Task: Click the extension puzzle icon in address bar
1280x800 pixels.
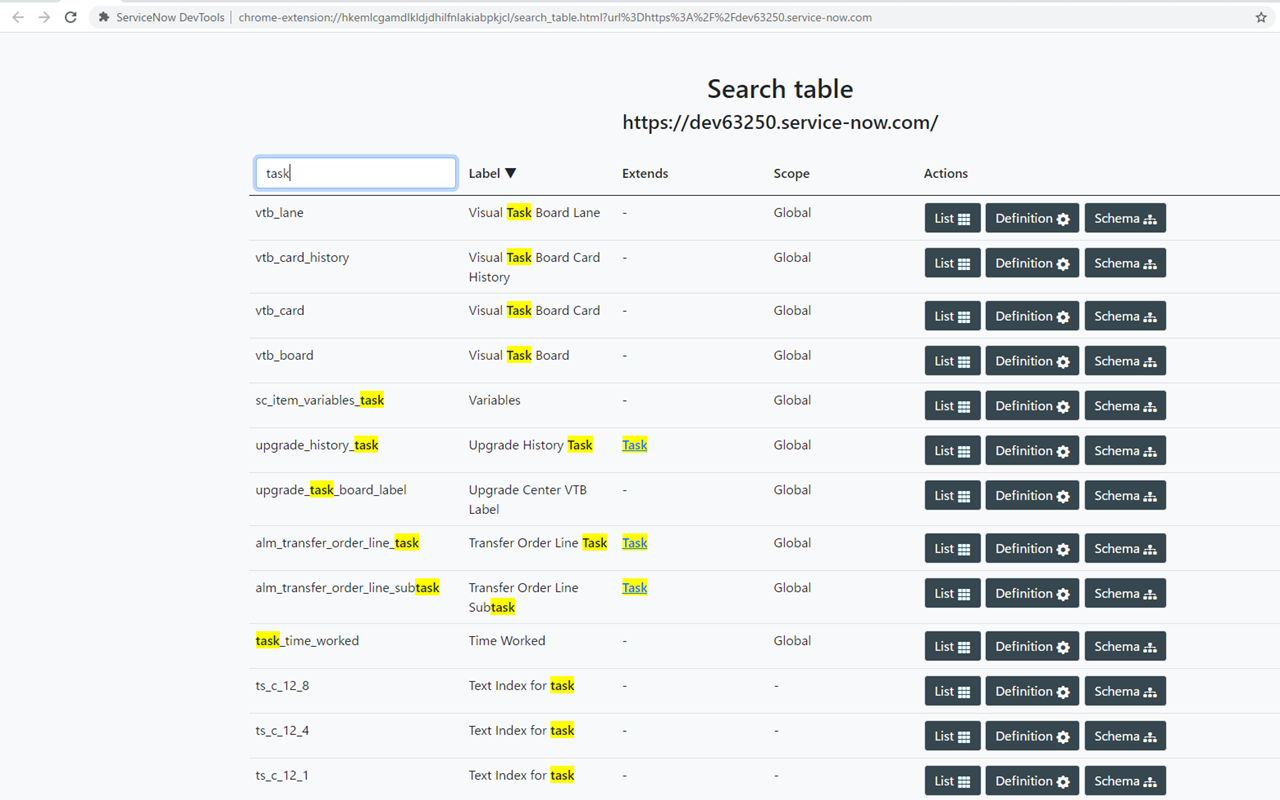Action: [x=104, y=17]
